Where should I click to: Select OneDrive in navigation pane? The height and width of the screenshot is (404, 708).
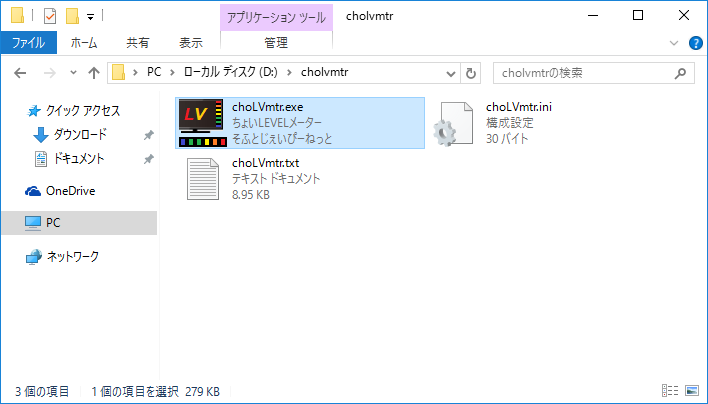coord(70,191)
